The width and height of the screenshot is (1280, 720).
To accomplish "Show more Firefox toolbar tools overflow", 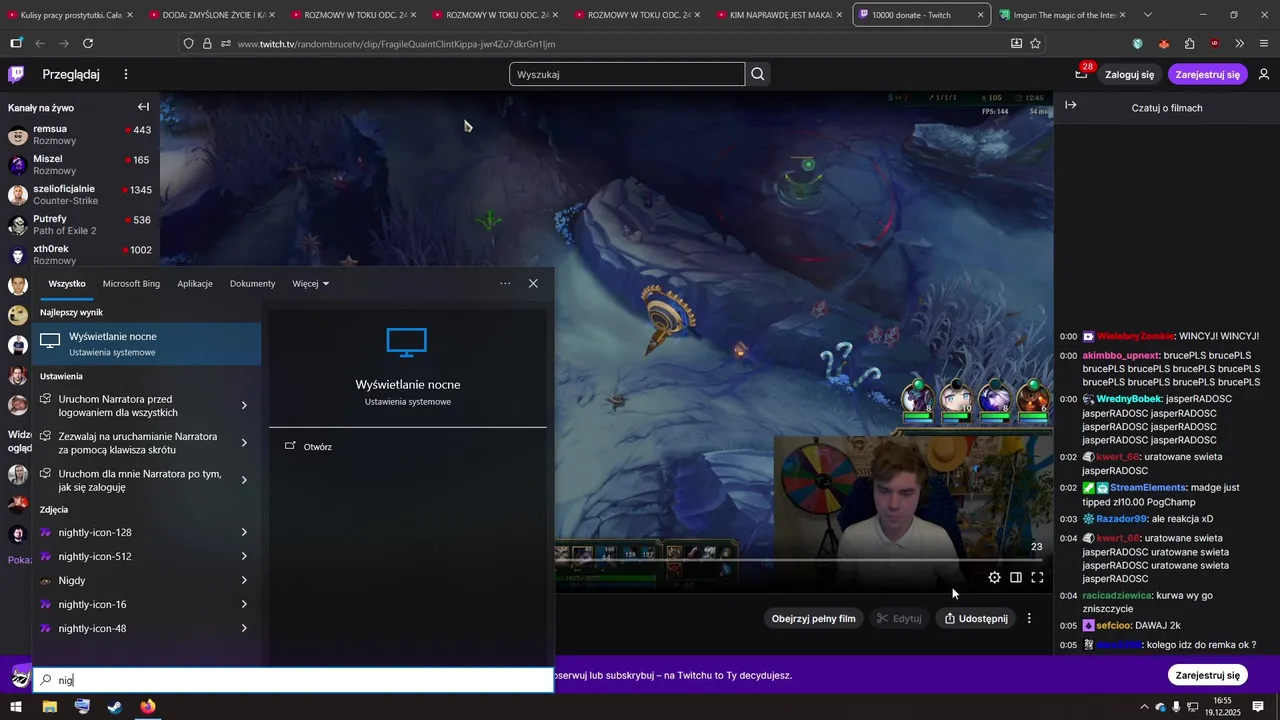I will click(1240, 44).
